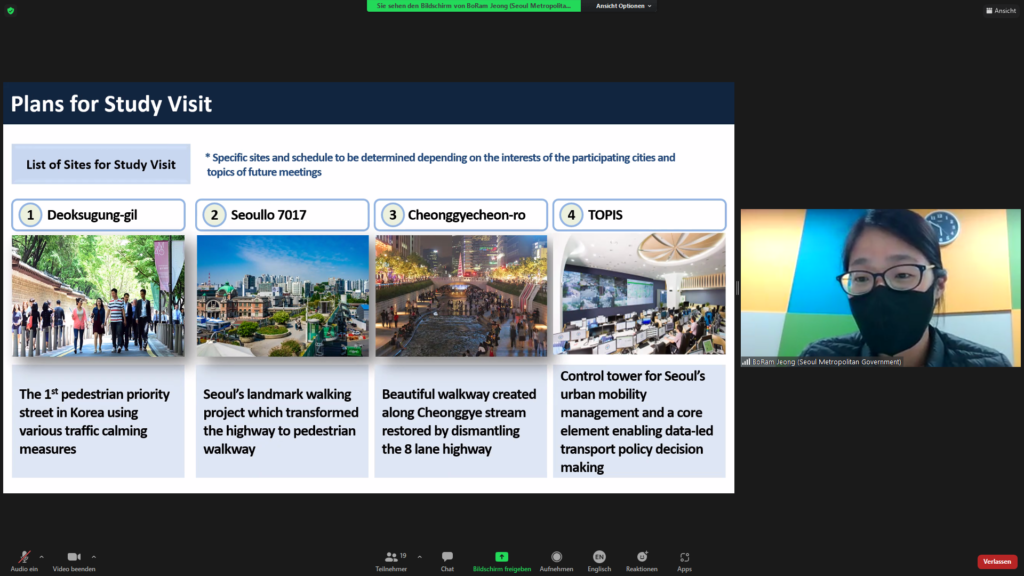Click the Cheonggyecheon-ro stream photo
1024x576 pixels.
tap(461, 296)
